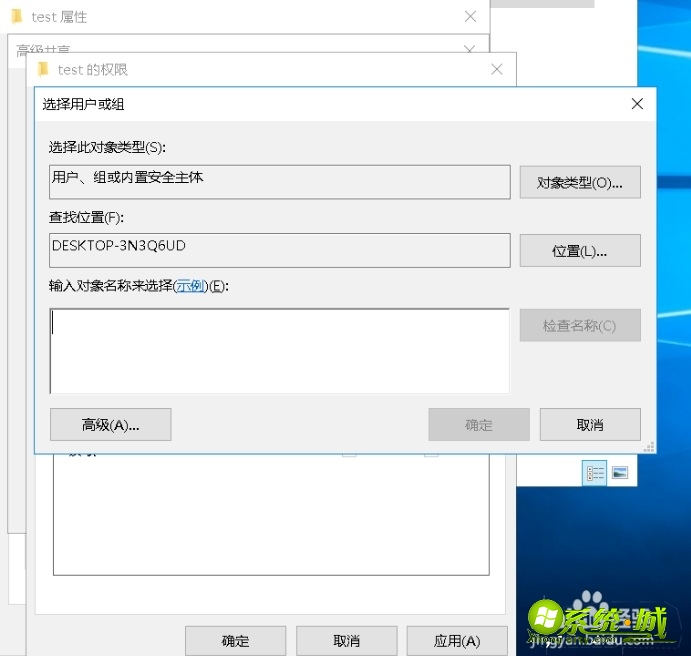Focus the object names input box
Image resolution: width=691 pixels, height=656 pixels.
[x=280, y=351]
